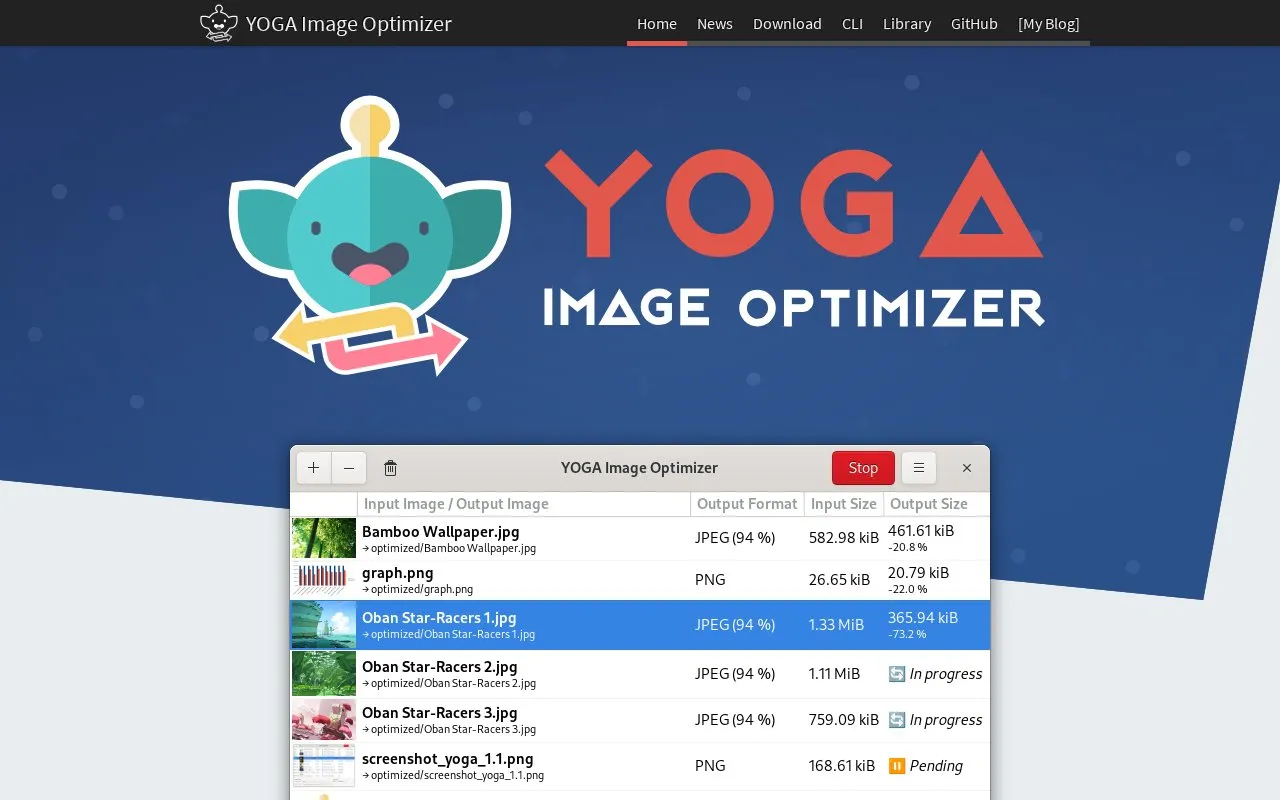The height and width of the screenshot is (800, 1280).
Task: Click the JPEG (94 %) format of Bamboo Wallpaper
Action: click(735, 538)
